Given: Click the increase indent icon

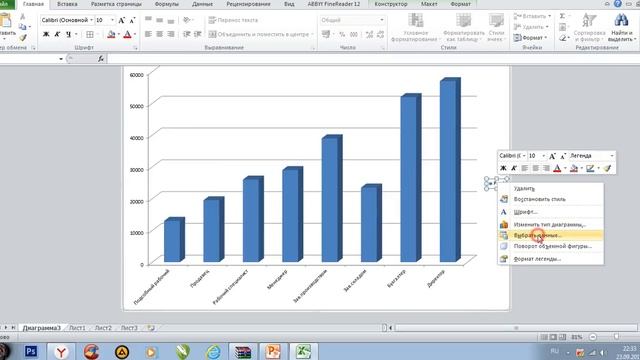Looking at the screenshot, I should tap(198, 34).
